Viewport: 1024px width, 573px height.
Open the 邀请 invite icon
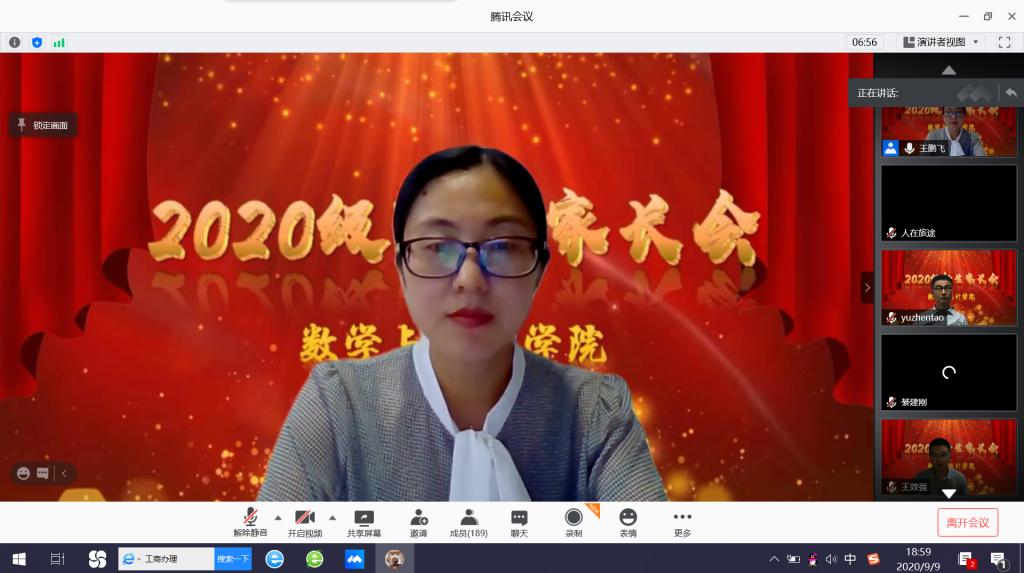(x=418, y=522)
